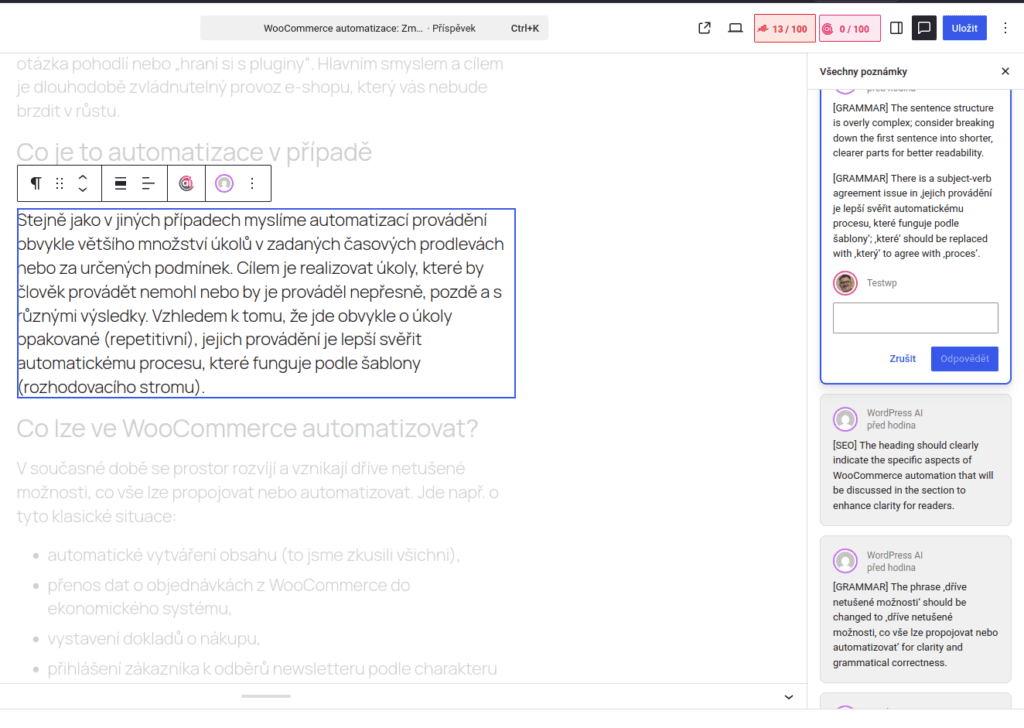
Task: Click the paragraph block type icon
Action: coord(36,183)
